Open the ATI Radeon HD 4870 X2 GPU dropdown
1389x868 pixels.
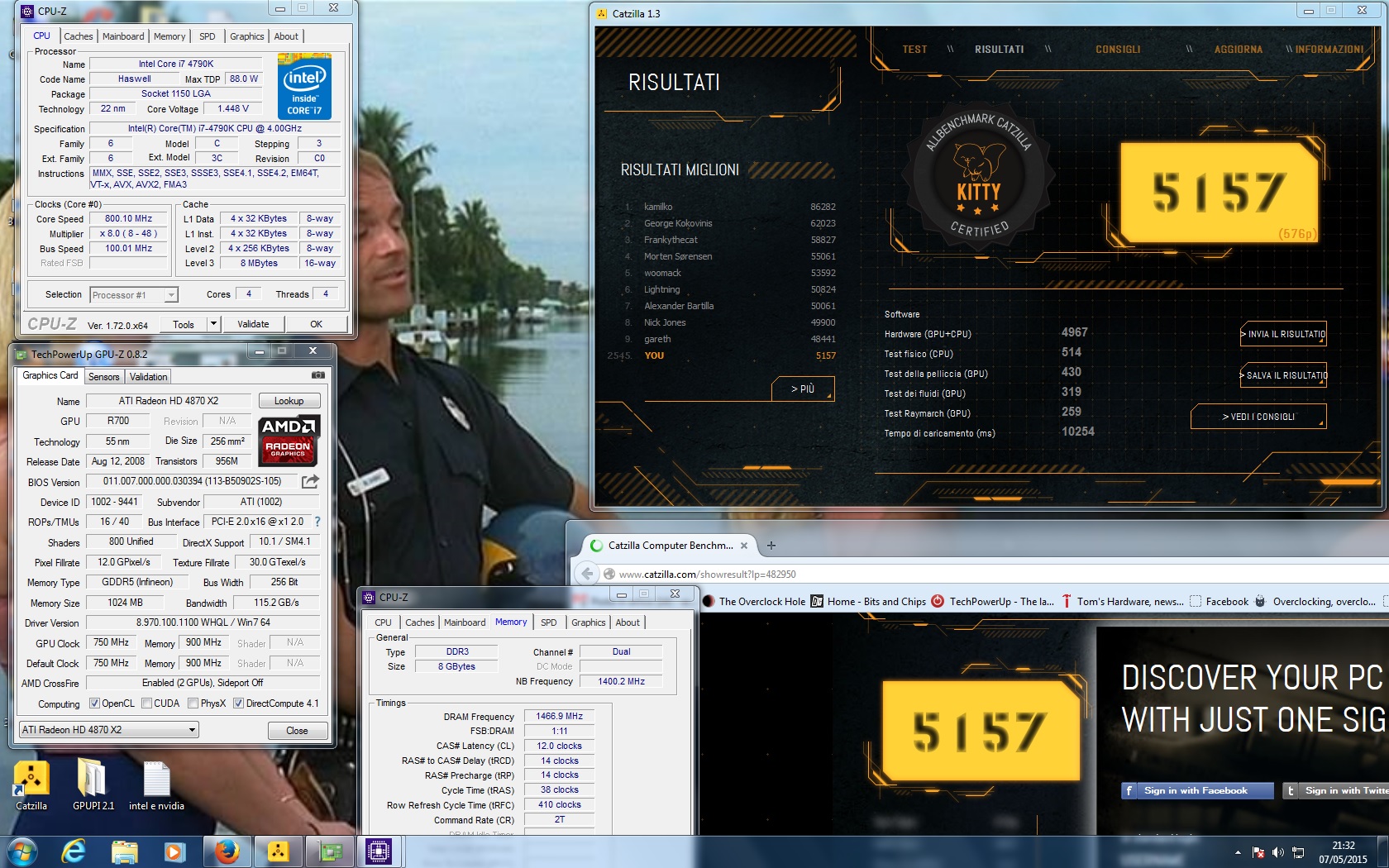pyautogui.click(x=108, y=730)
